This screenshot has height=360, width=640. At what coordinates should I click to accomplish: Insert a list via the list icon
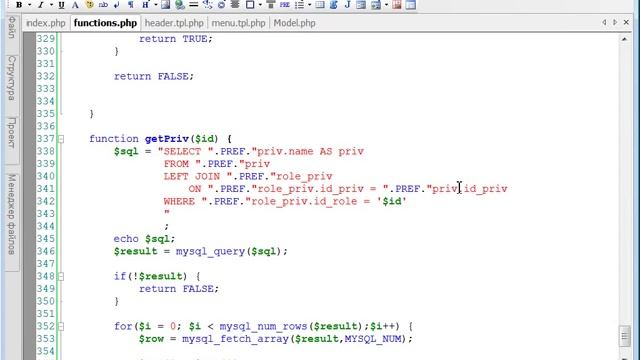pyautogui.click(x=299, y=5)
